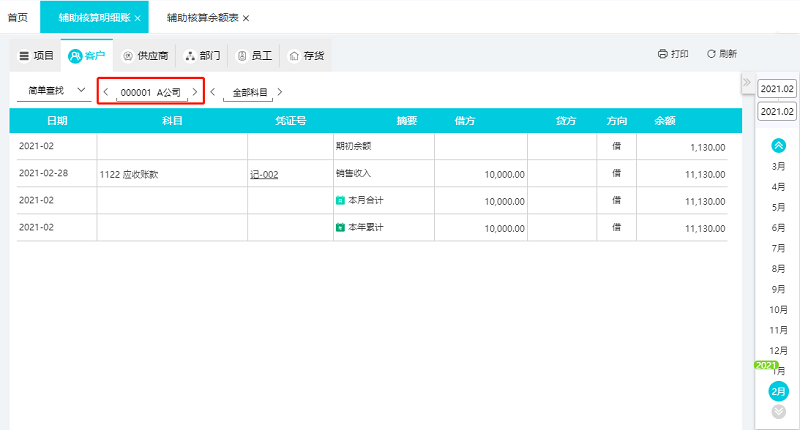800x430 pixels.
Task: Switch to the 部门 tab
Action: (203, 56)
